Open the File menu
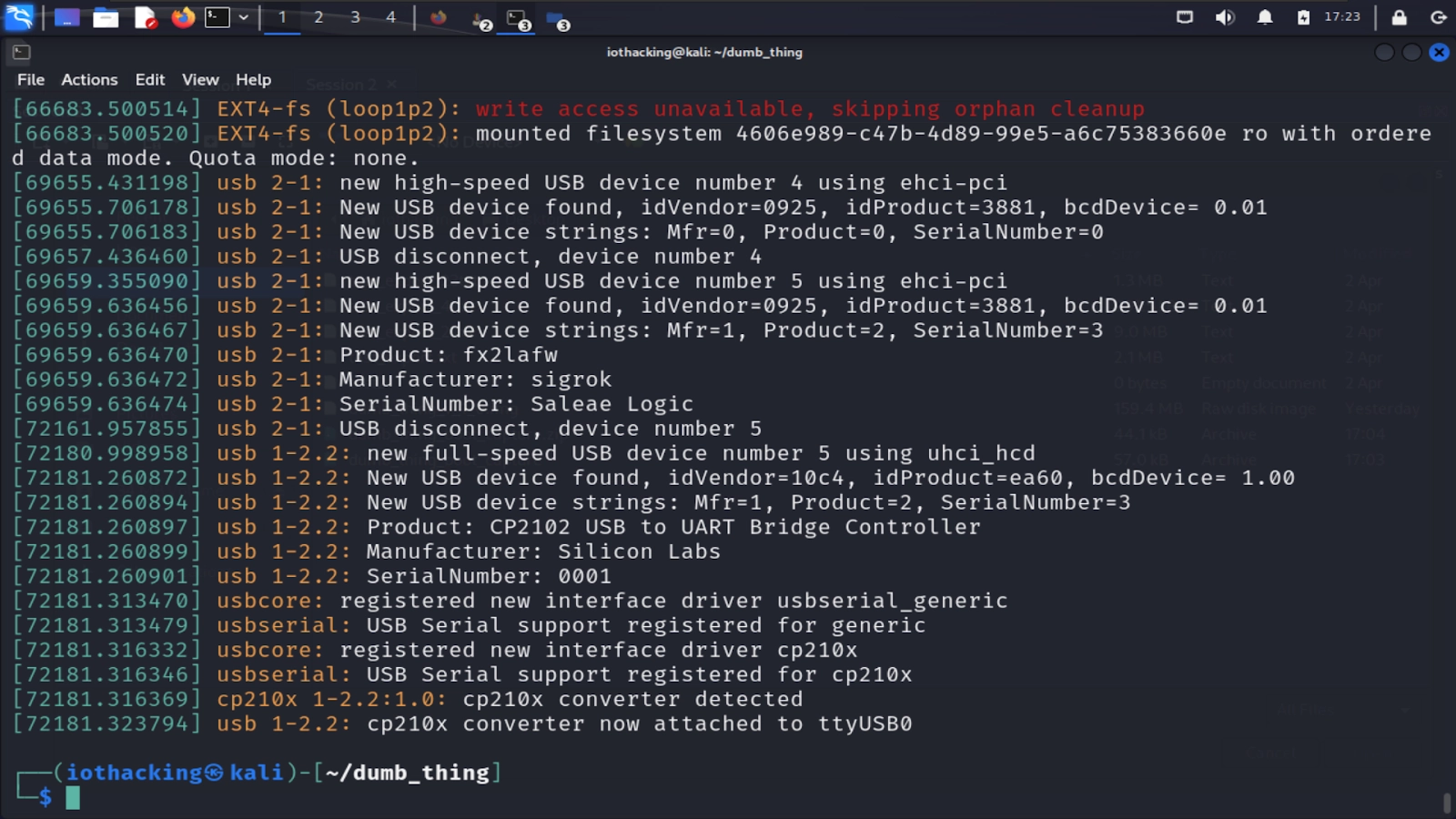 click(31, 80)
